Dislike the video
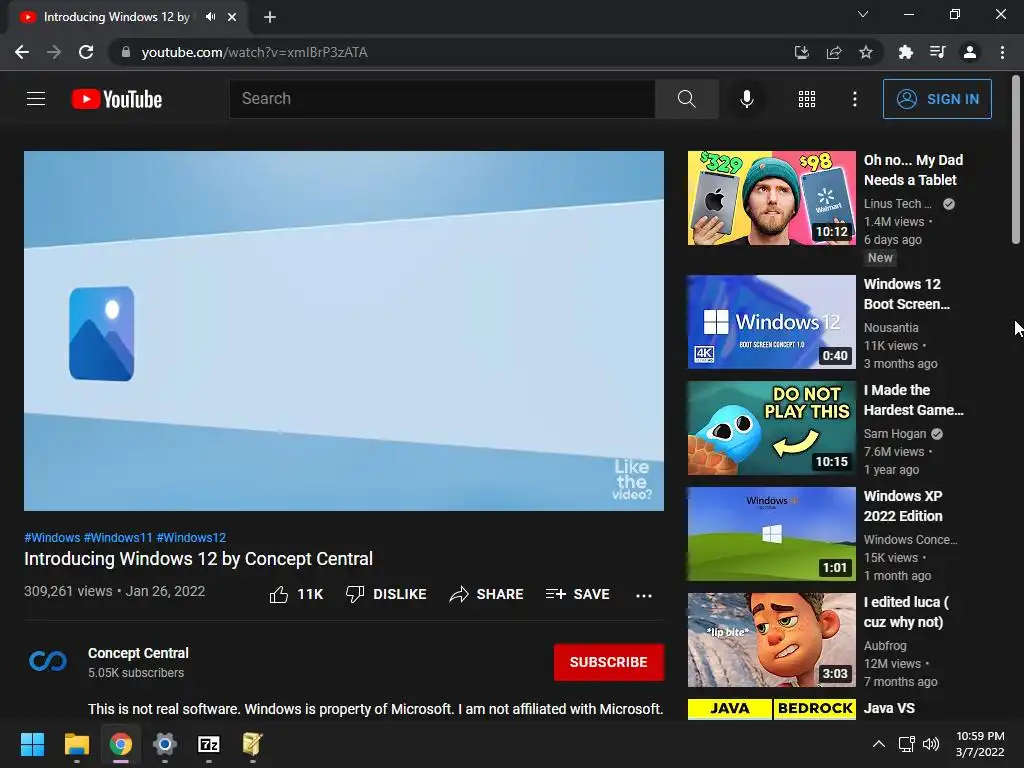The image size is (1024, 768). point(386,594)
